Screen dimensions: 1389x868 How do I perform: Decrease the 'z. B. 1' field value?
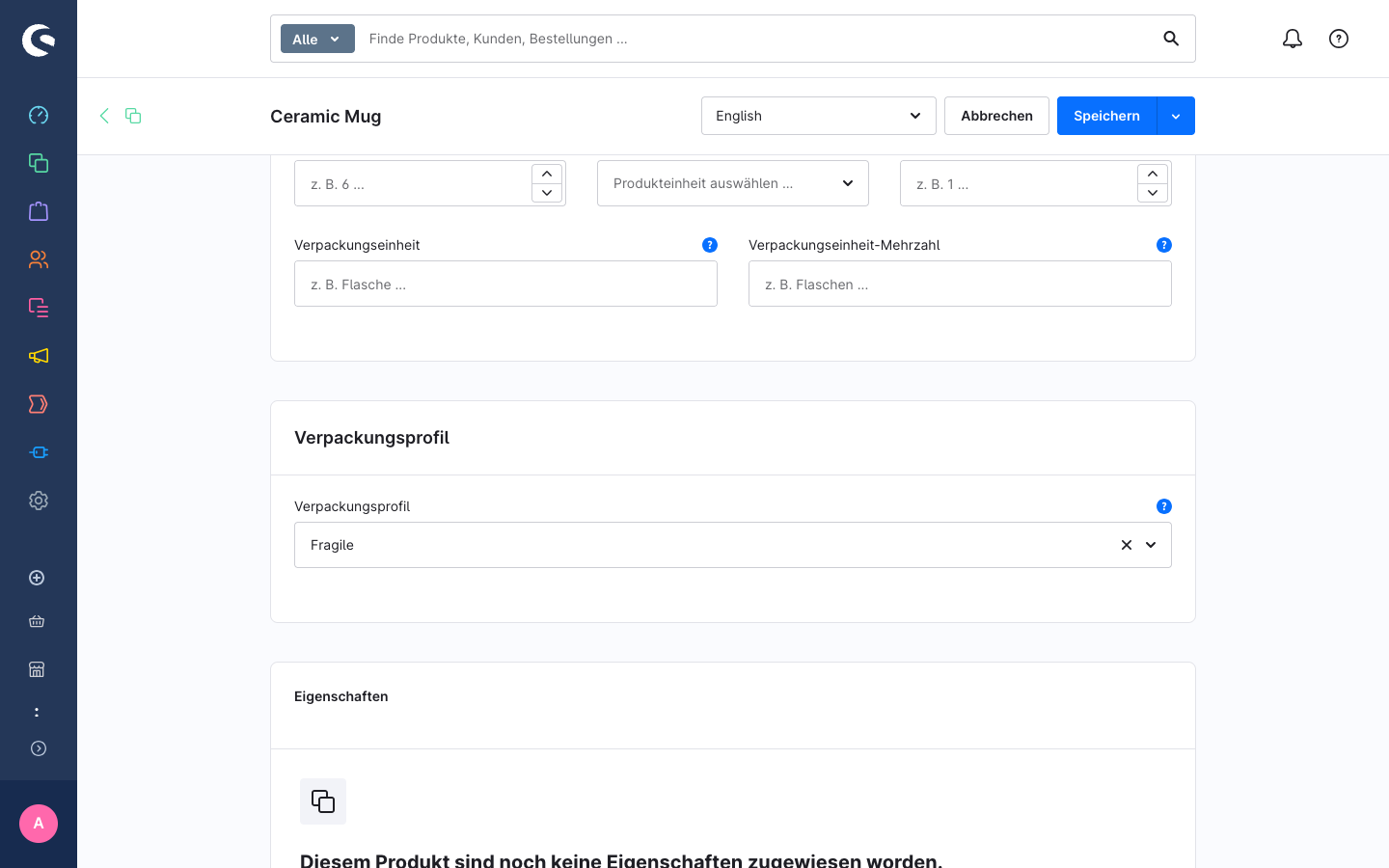point(1153,193)
